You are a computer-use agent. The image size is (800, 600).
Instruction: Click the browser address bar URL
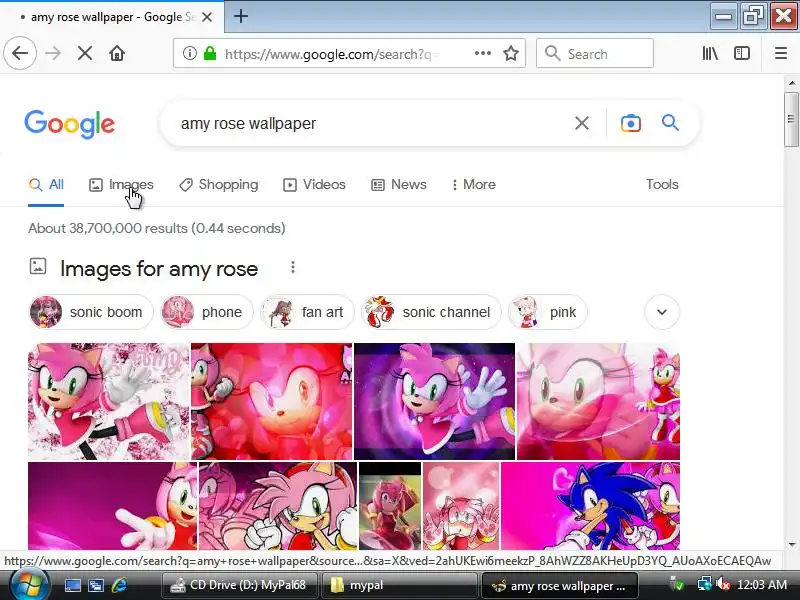click(332, 54)
